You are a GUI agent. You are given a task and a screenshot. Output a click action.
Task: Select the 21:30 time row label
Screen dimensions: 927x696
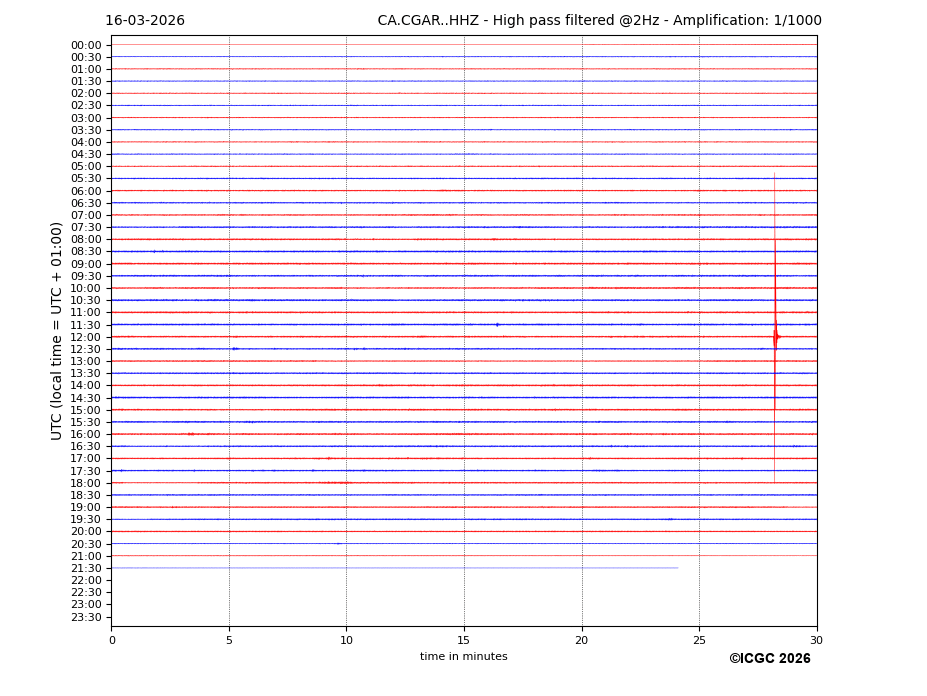coord(86,568)
